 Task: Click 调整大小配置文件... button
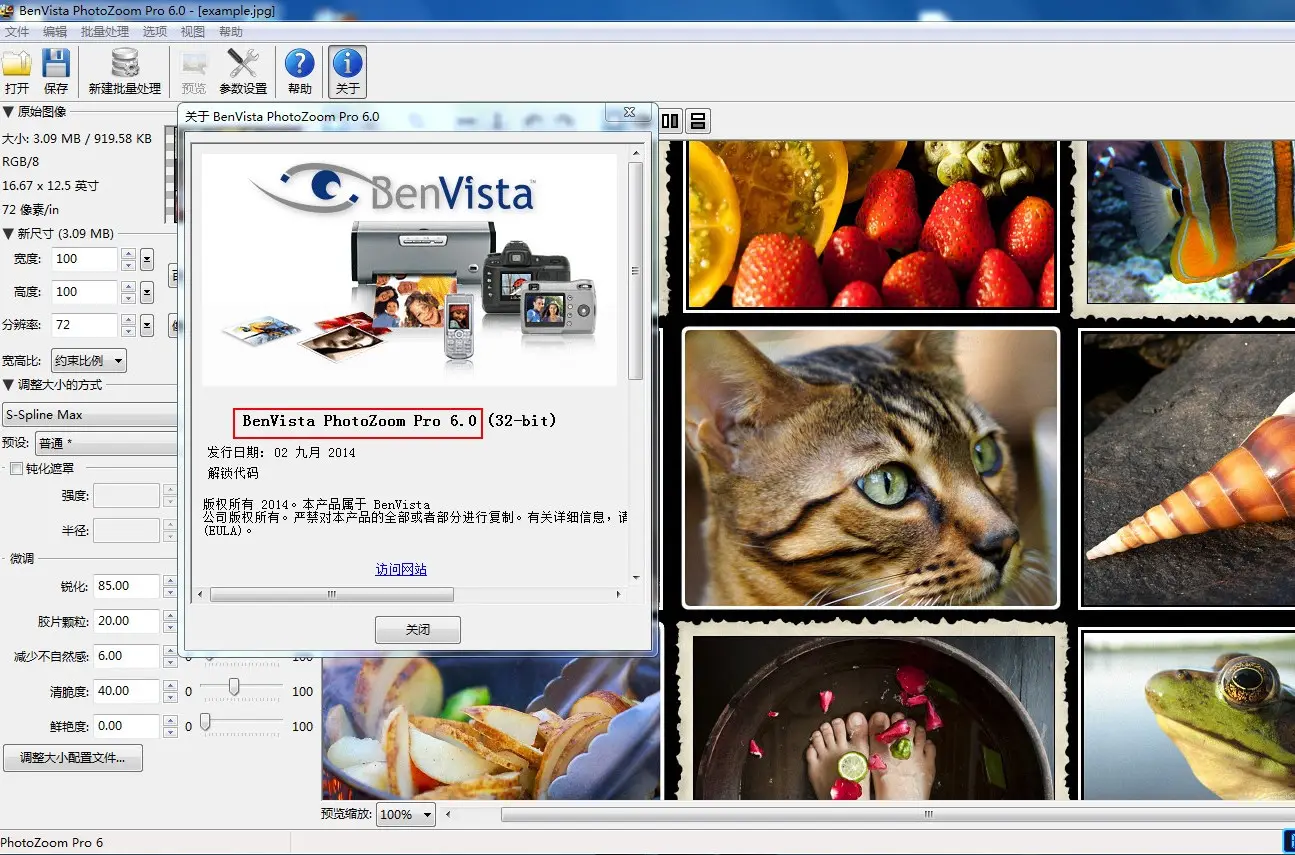(73, 758)
